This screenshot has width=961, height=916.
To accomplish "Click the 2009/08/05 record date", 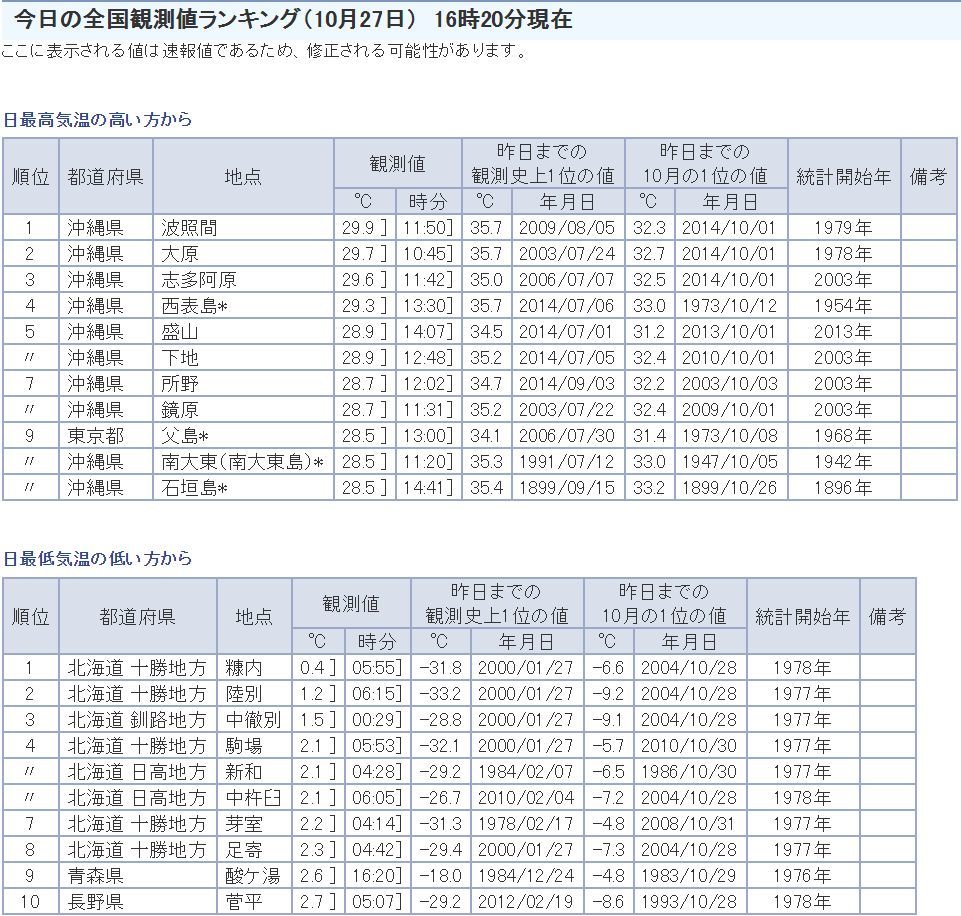I will coord(568,228).
